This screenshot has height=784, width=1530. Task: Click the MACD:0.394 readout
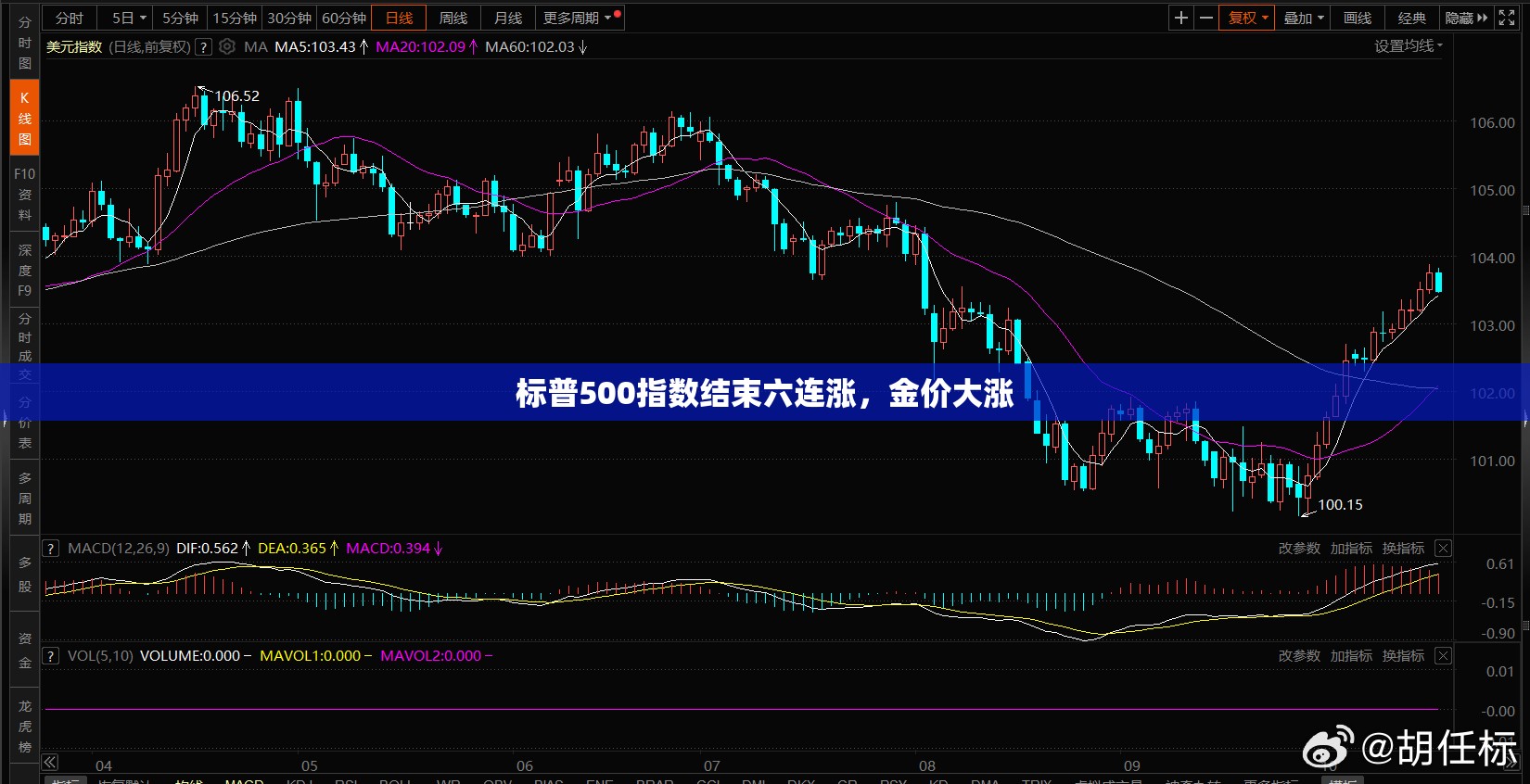click(388, 549)
